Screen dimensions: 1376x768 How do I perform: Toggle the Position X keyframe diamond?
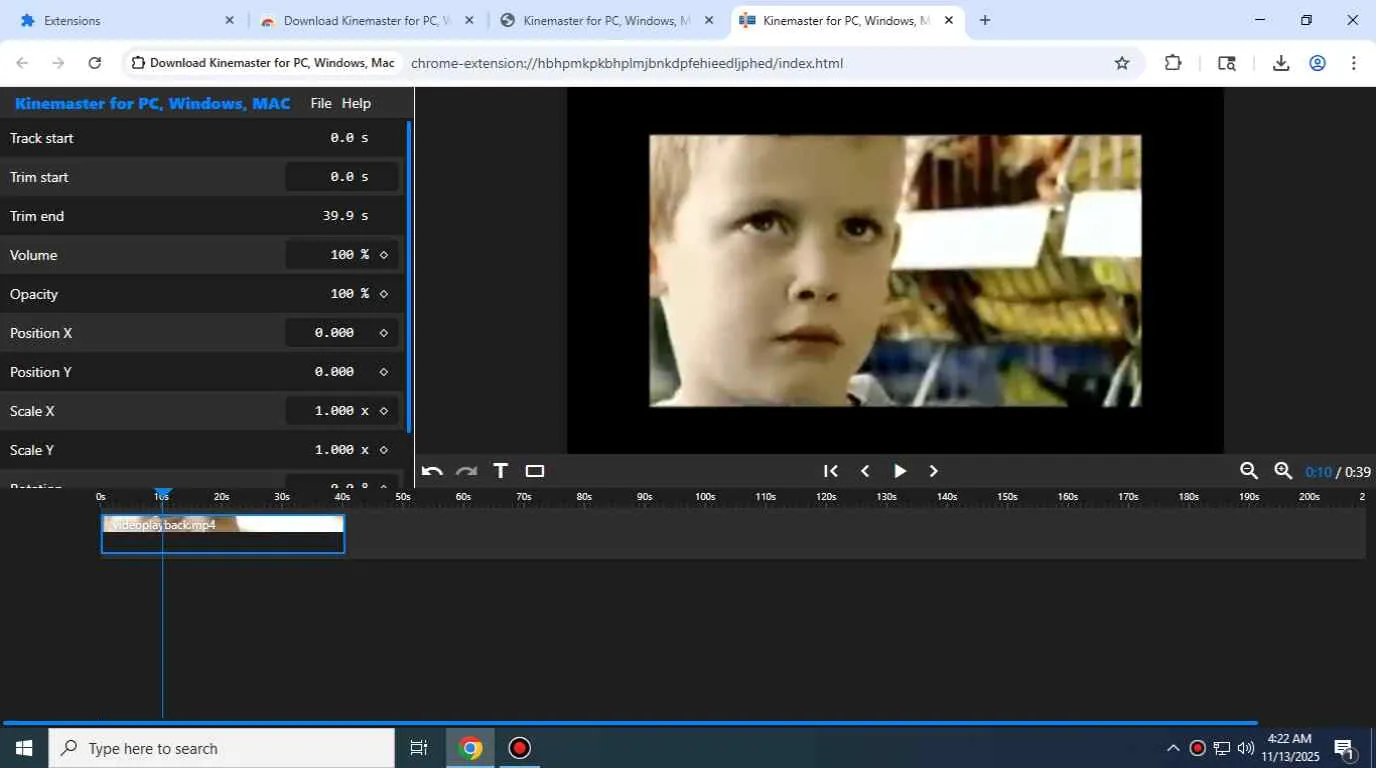click(384, 333)
